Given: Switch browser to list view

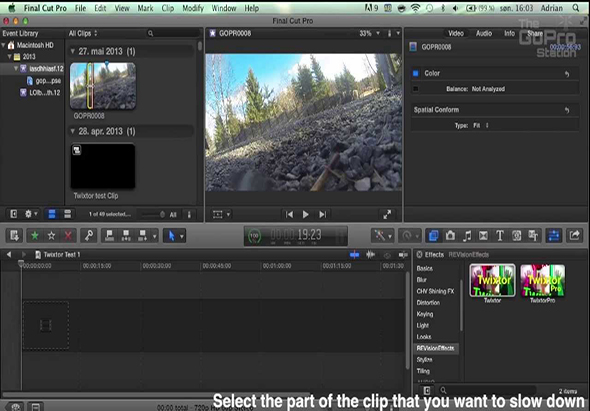Looking at the screenshot, I should coord(67,214).
